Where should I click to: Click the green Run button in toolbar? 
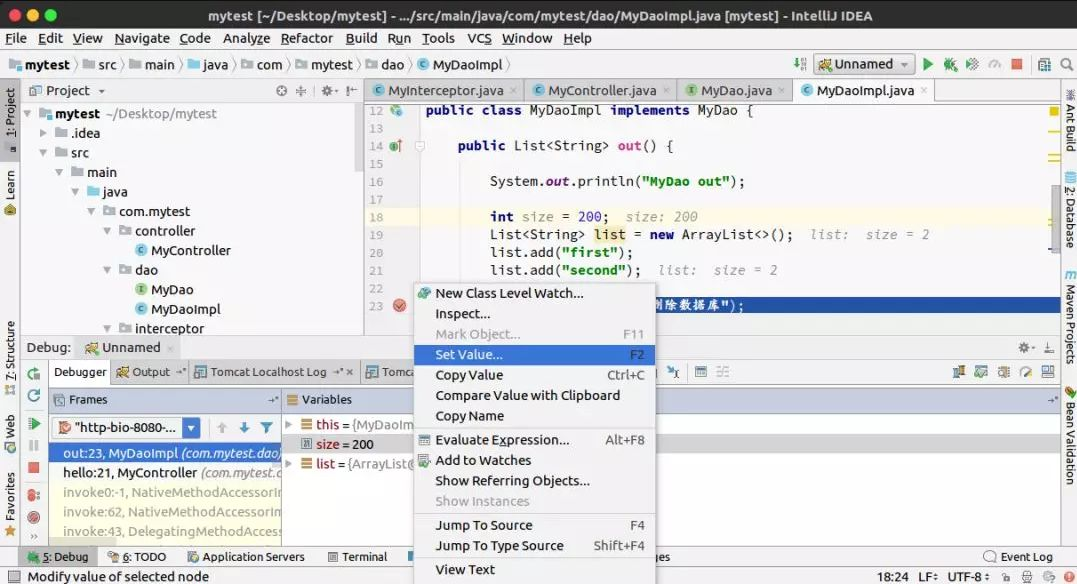[928, 64]
